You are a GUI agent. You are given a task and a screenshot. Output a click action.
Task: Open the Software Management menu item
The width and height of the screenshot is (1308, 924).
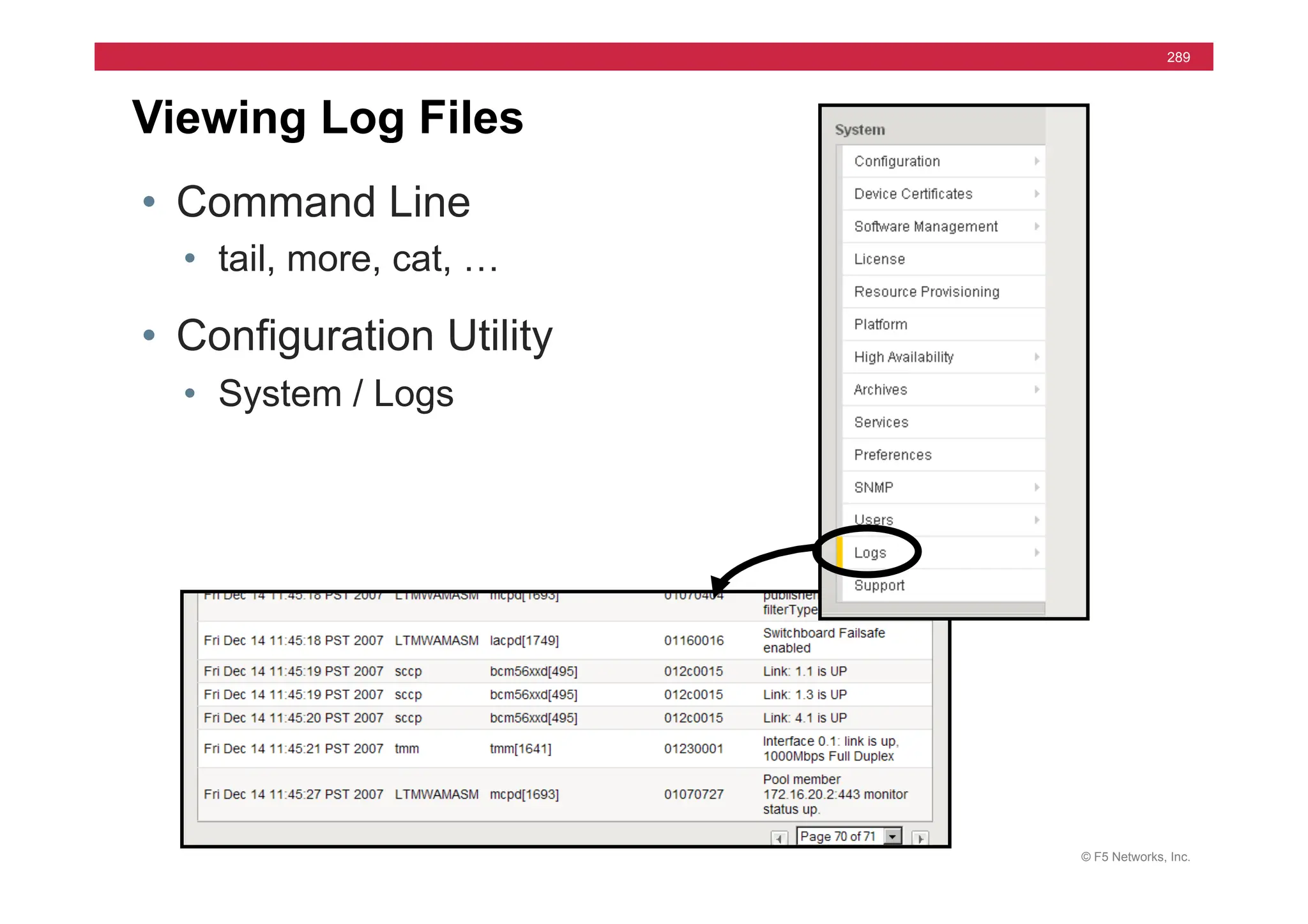pyautogui.click(x=943, y=227)
